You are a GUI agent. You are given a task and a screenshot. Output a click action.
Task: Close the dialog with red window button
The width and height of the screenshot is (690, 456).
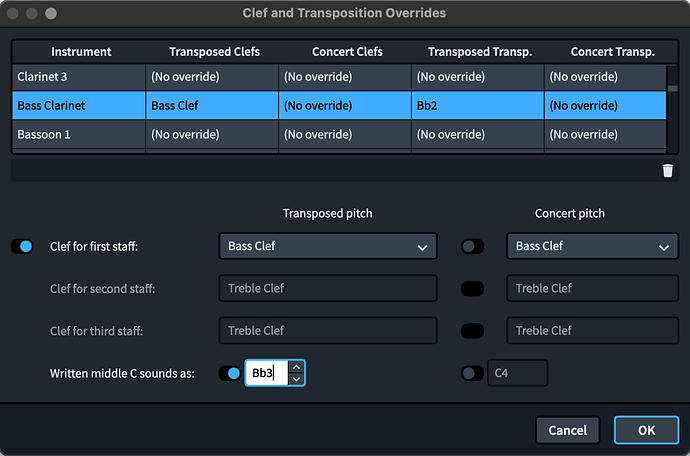pos(13,14)
